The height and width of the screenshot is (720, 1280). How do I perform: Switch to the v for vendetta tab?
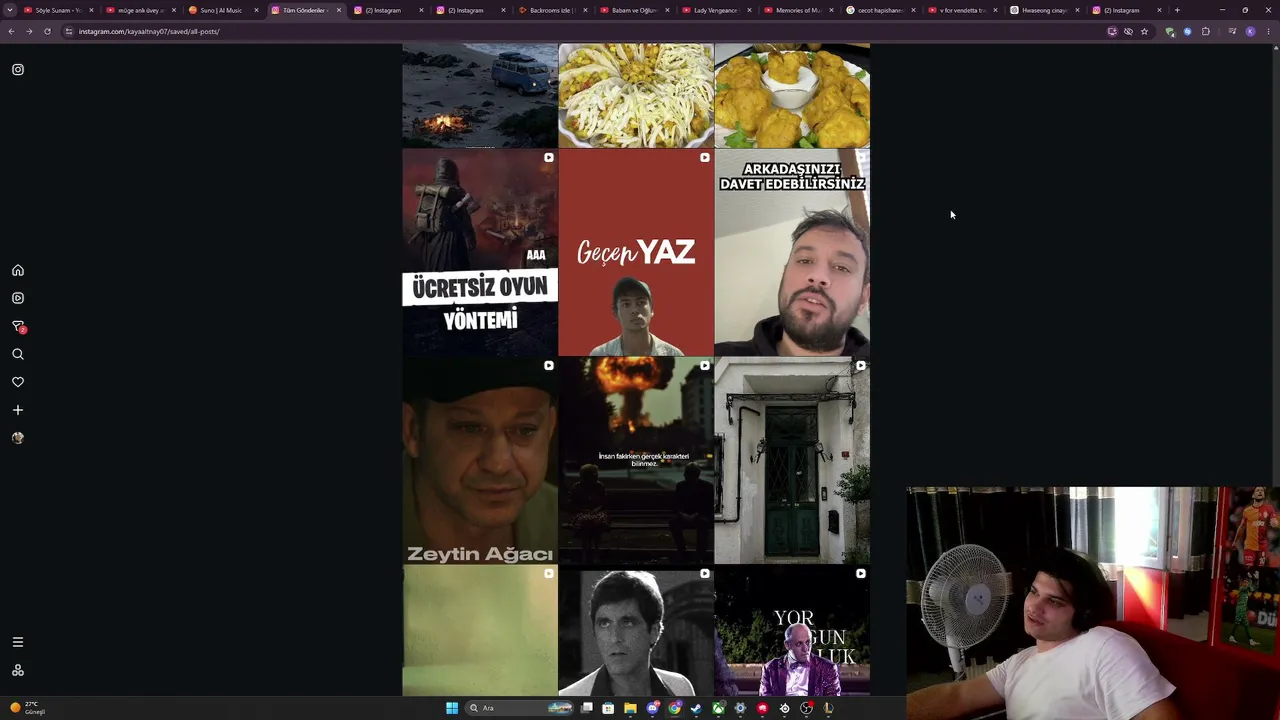(x=963, y=10)
